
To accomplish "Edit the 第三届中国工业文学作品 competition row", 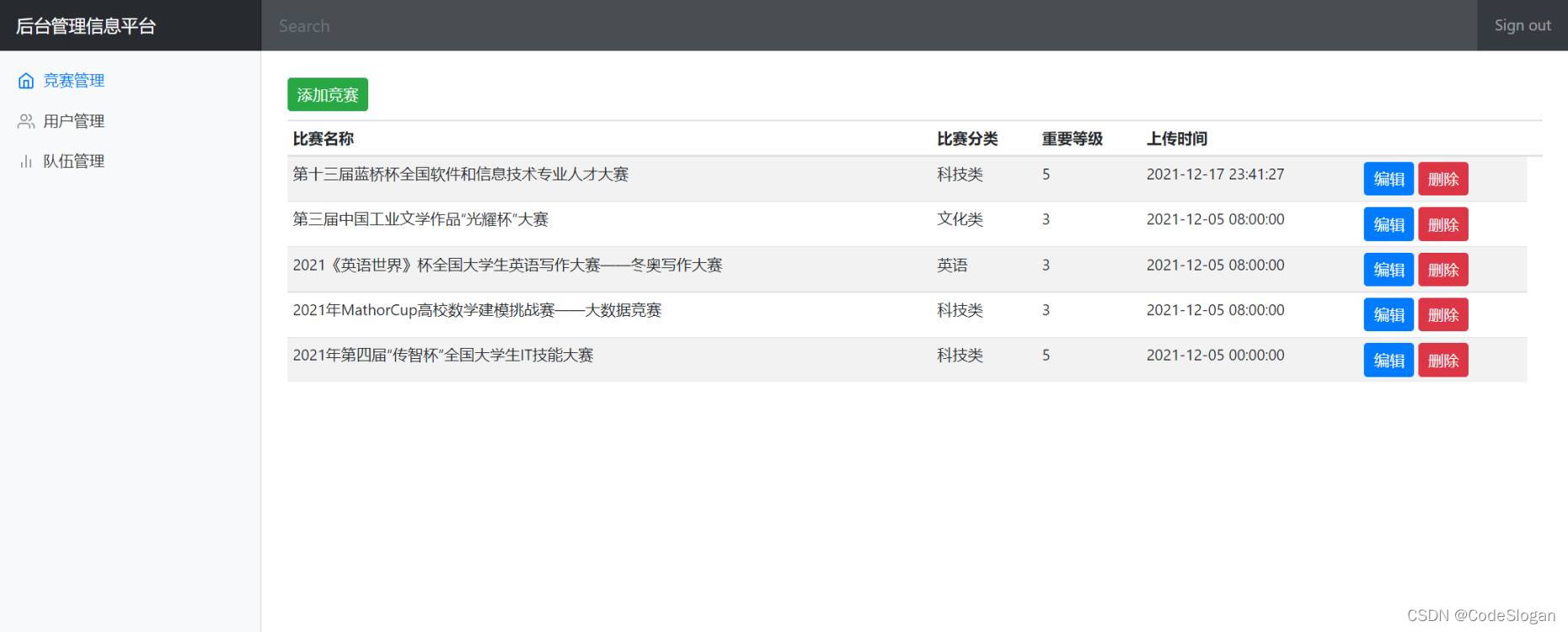I will [x=1389, y=224].
